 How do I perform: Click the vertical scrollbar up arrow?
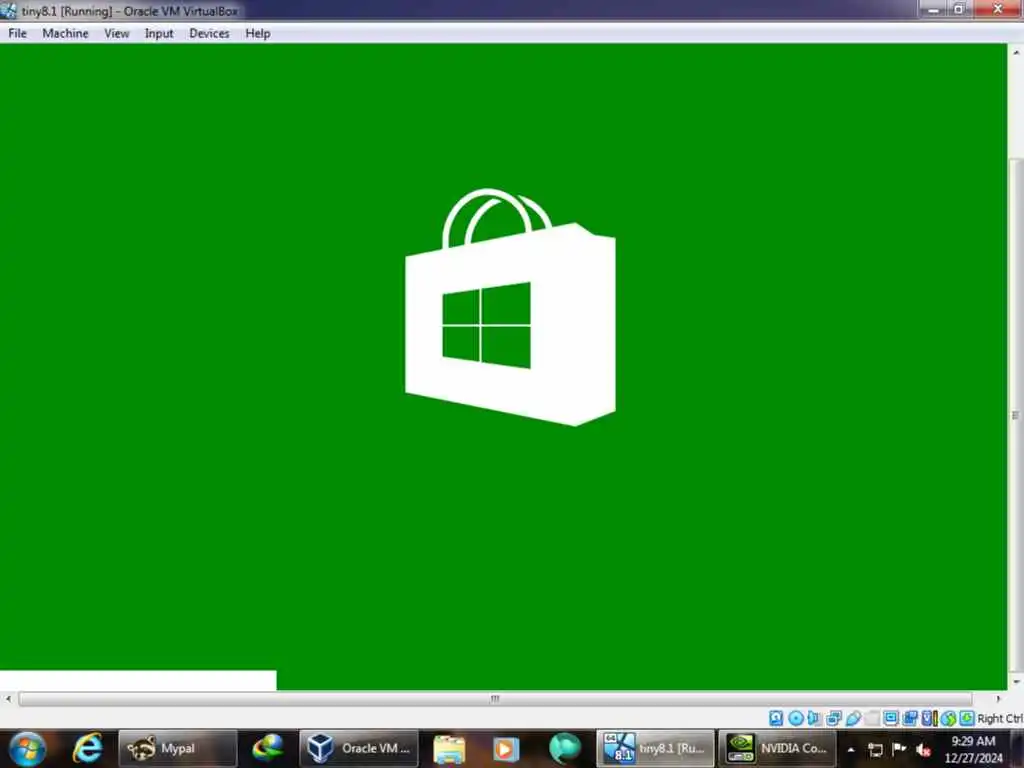1016,52
